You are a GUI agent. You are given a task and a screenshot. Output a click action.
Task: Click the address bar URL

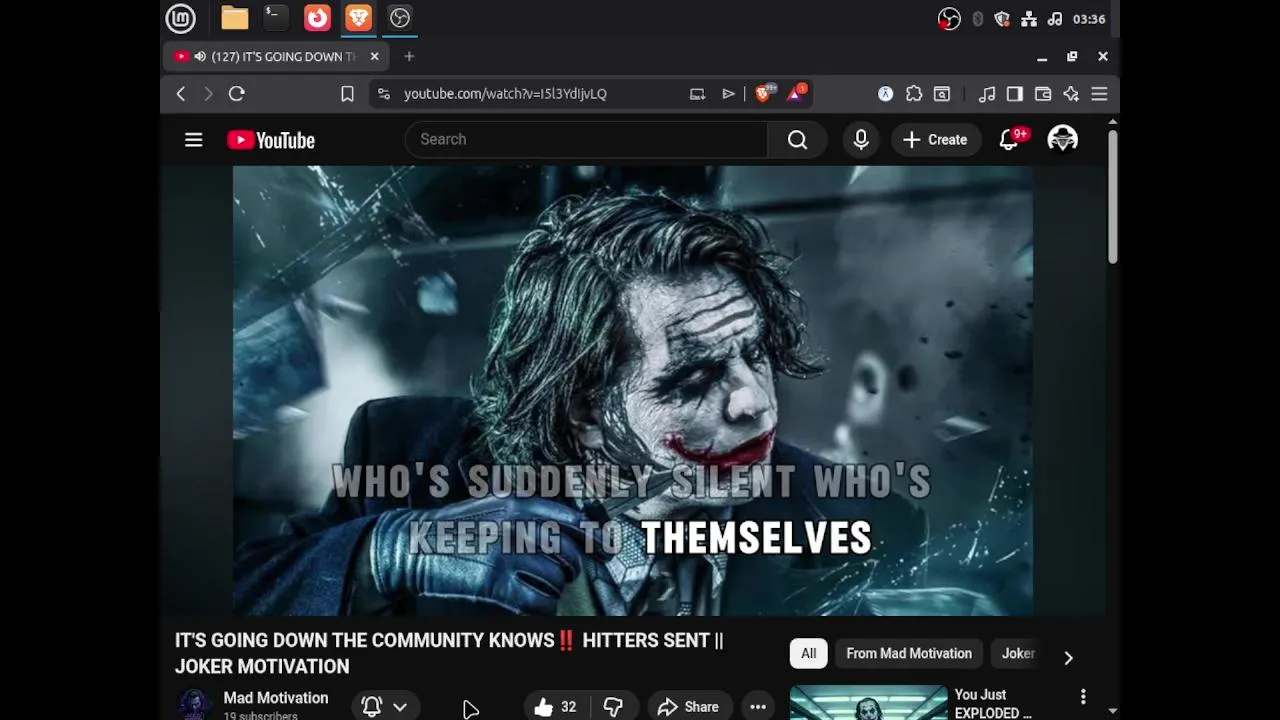tap(505, 94)
